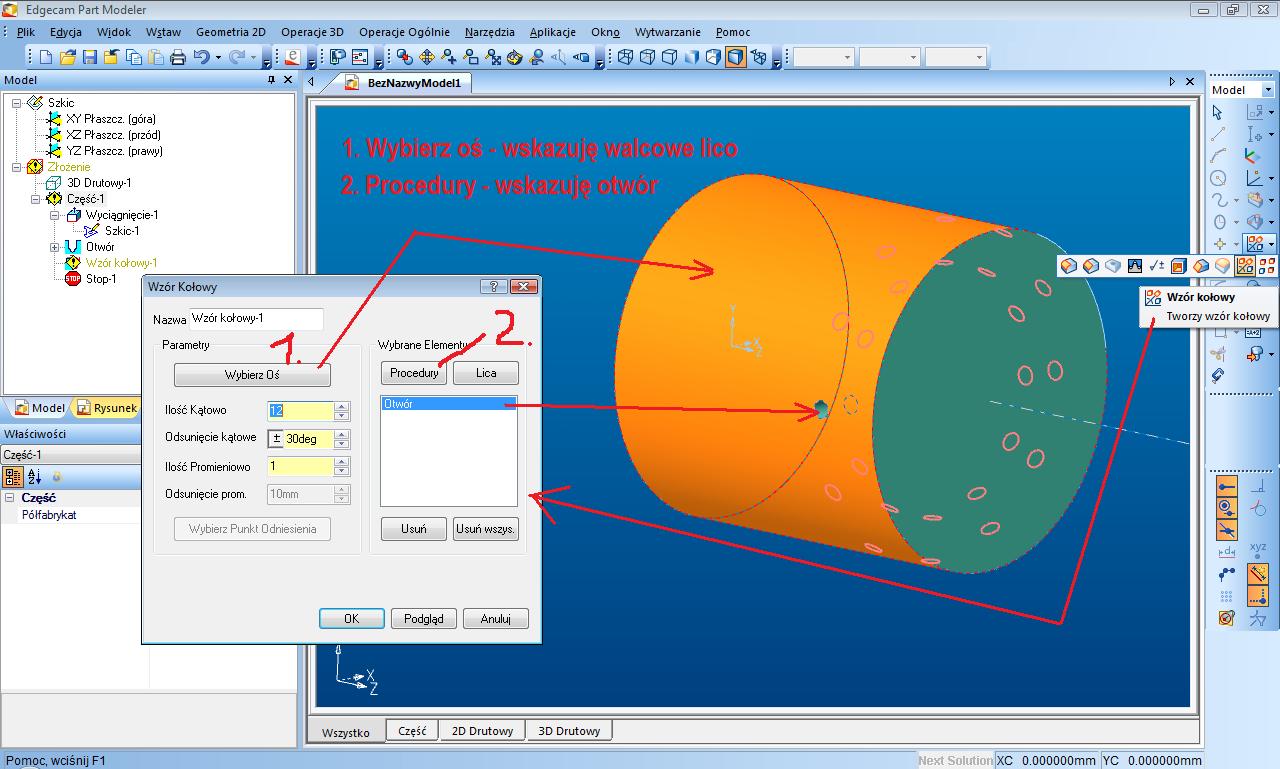
Task: Pick the Line sketch tool in right toolbar
Action: coord(1218,134)
